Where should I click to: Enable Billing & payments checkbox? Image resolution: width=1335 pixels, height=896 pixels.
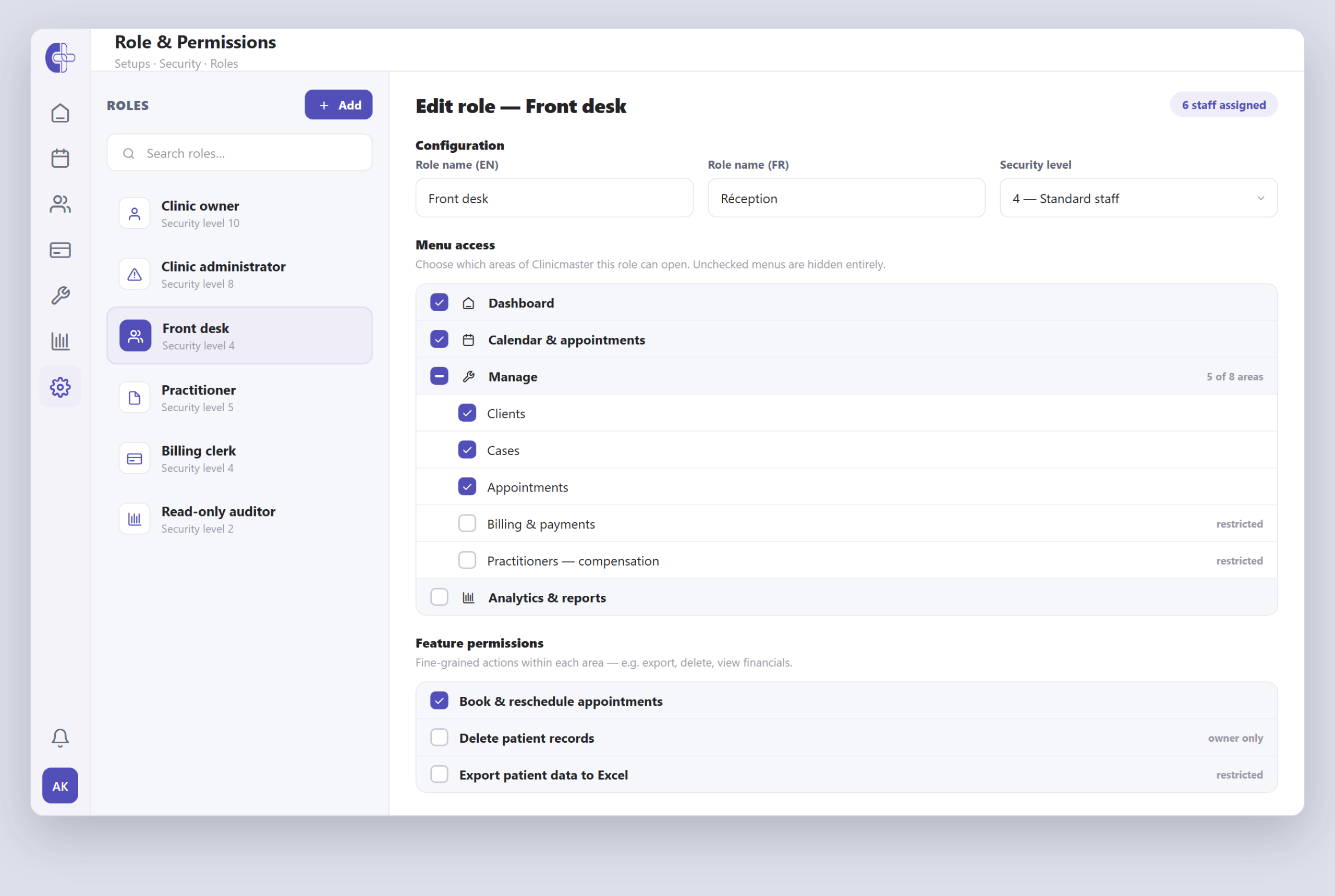[467, 523]
